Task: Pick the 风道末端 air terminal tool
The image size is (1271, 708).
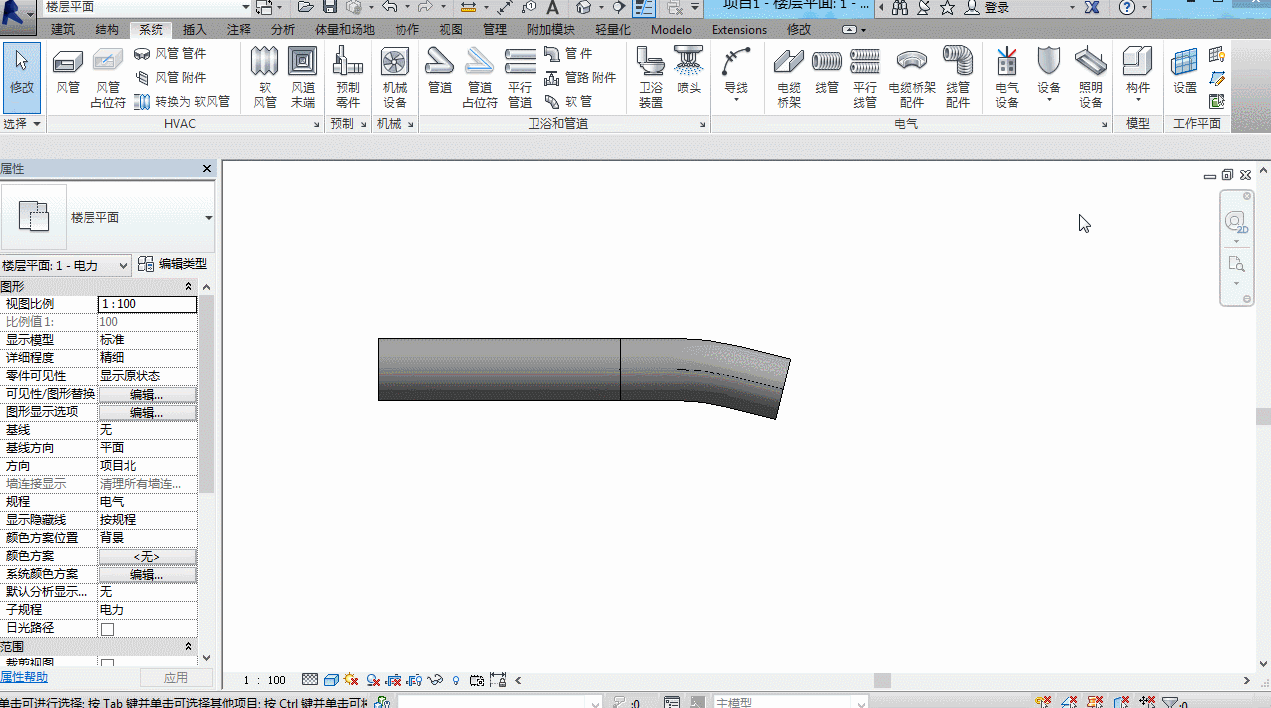Action: coord(302,78)
